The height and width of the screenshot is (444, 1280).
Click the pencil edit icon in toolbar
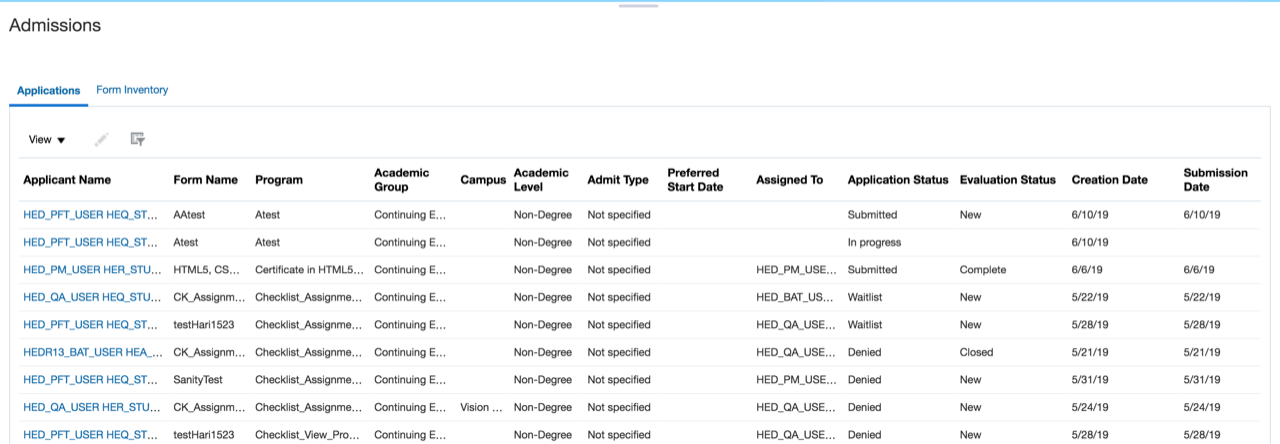click(x=101, y=140)
